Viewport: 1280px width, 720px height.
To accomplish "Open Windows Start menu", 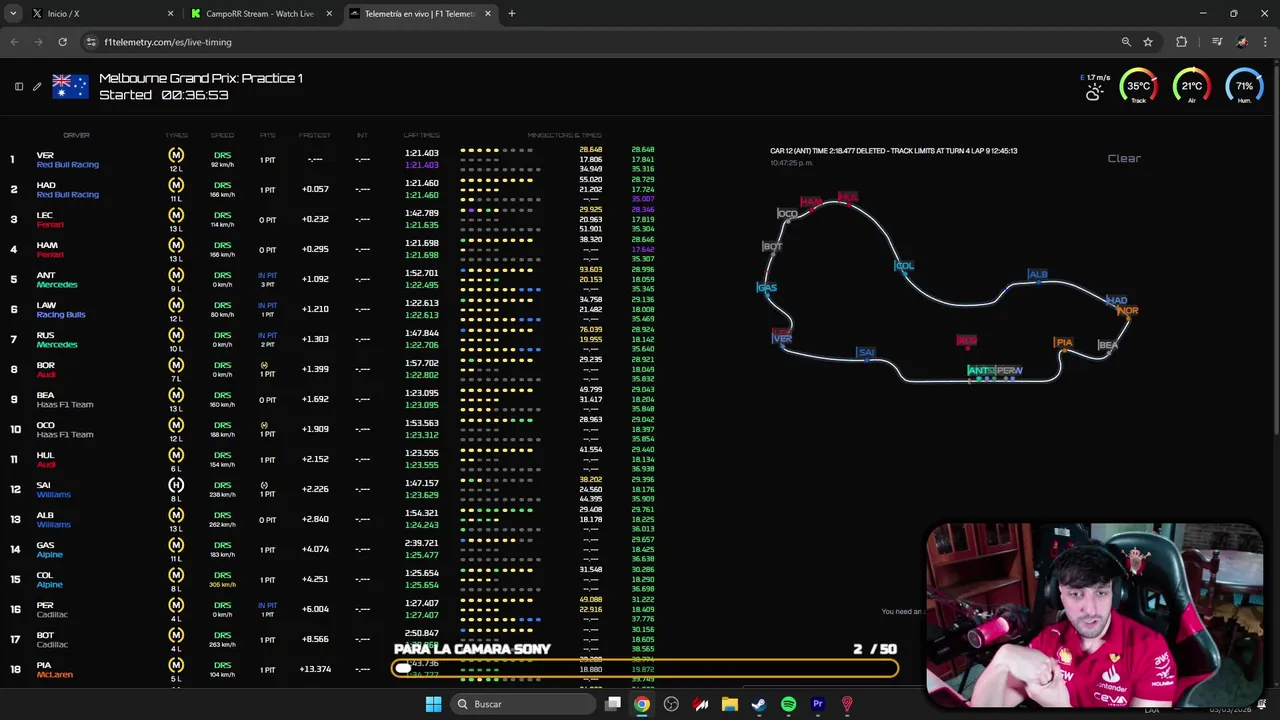I will [433, 704].
